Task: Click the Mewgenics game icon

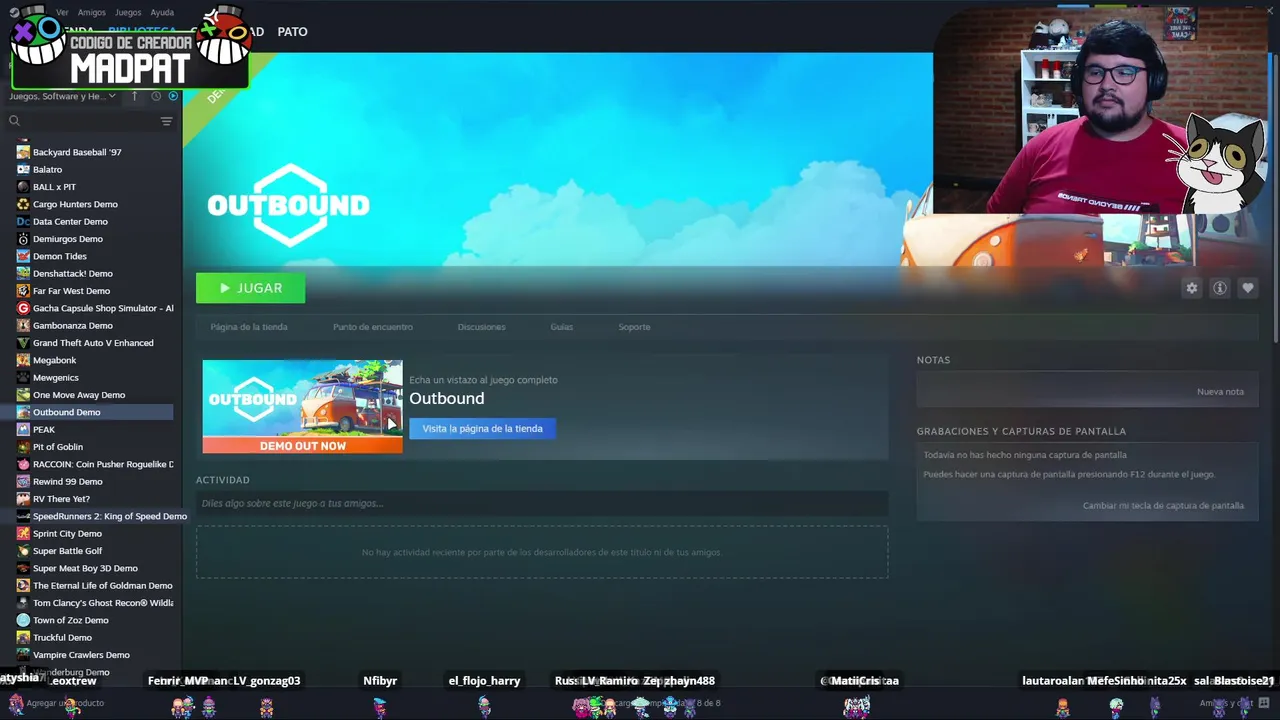Action: [x=23, y=378]
